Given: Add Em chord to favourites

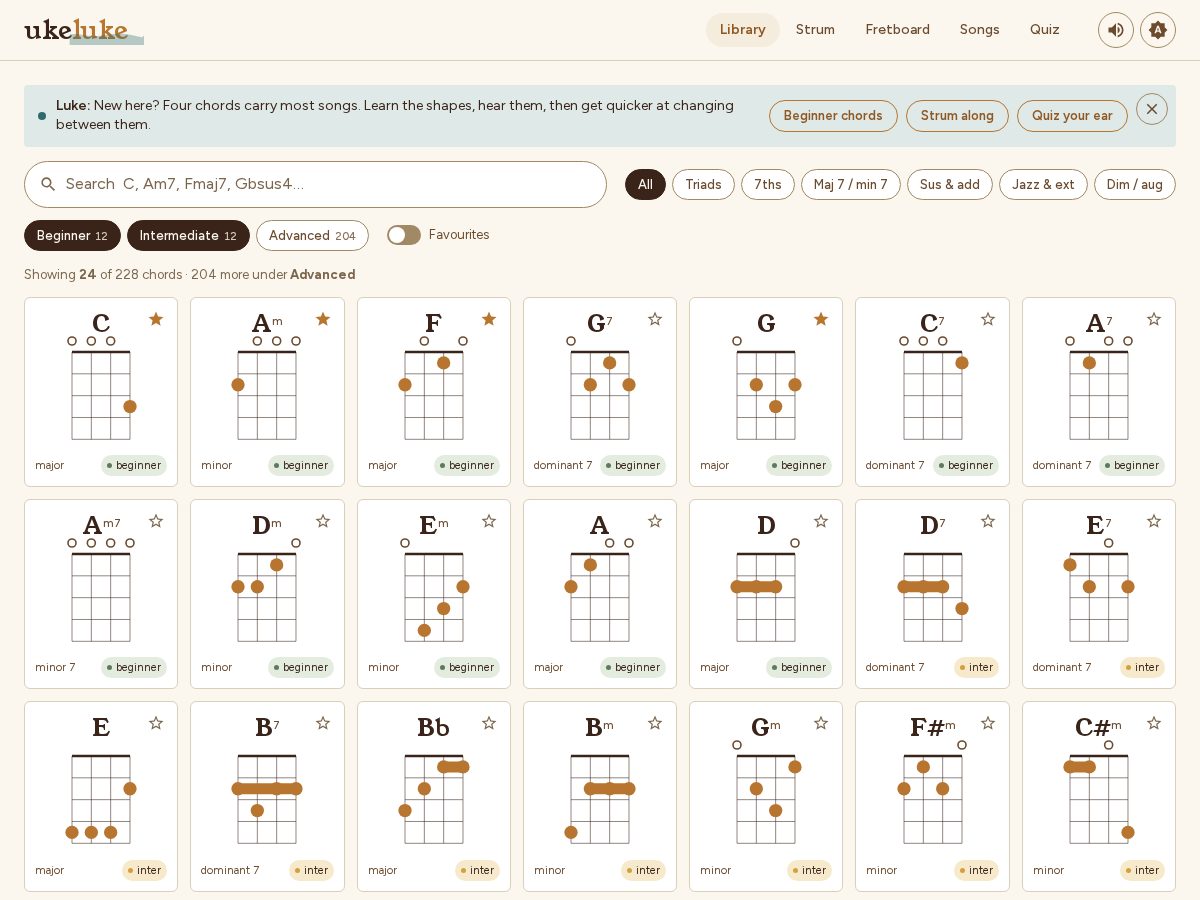Looking at the screenshot, I should [489, 521].
